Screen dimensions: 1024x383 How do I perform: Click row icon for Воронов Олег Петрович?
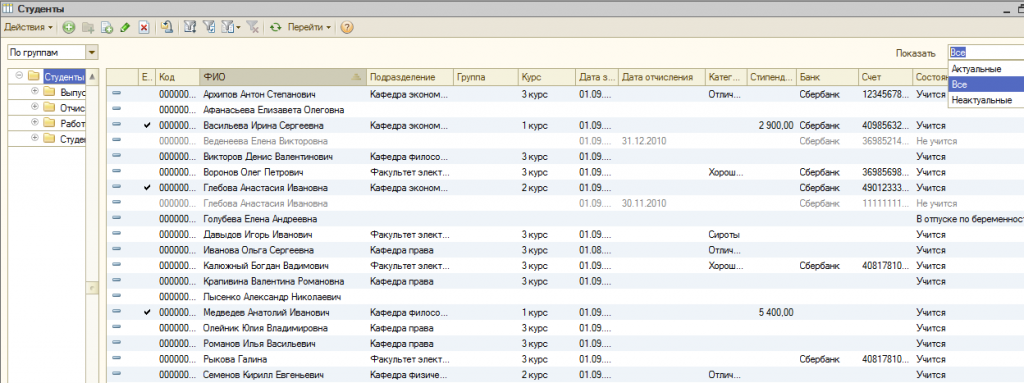click(117, 172)
